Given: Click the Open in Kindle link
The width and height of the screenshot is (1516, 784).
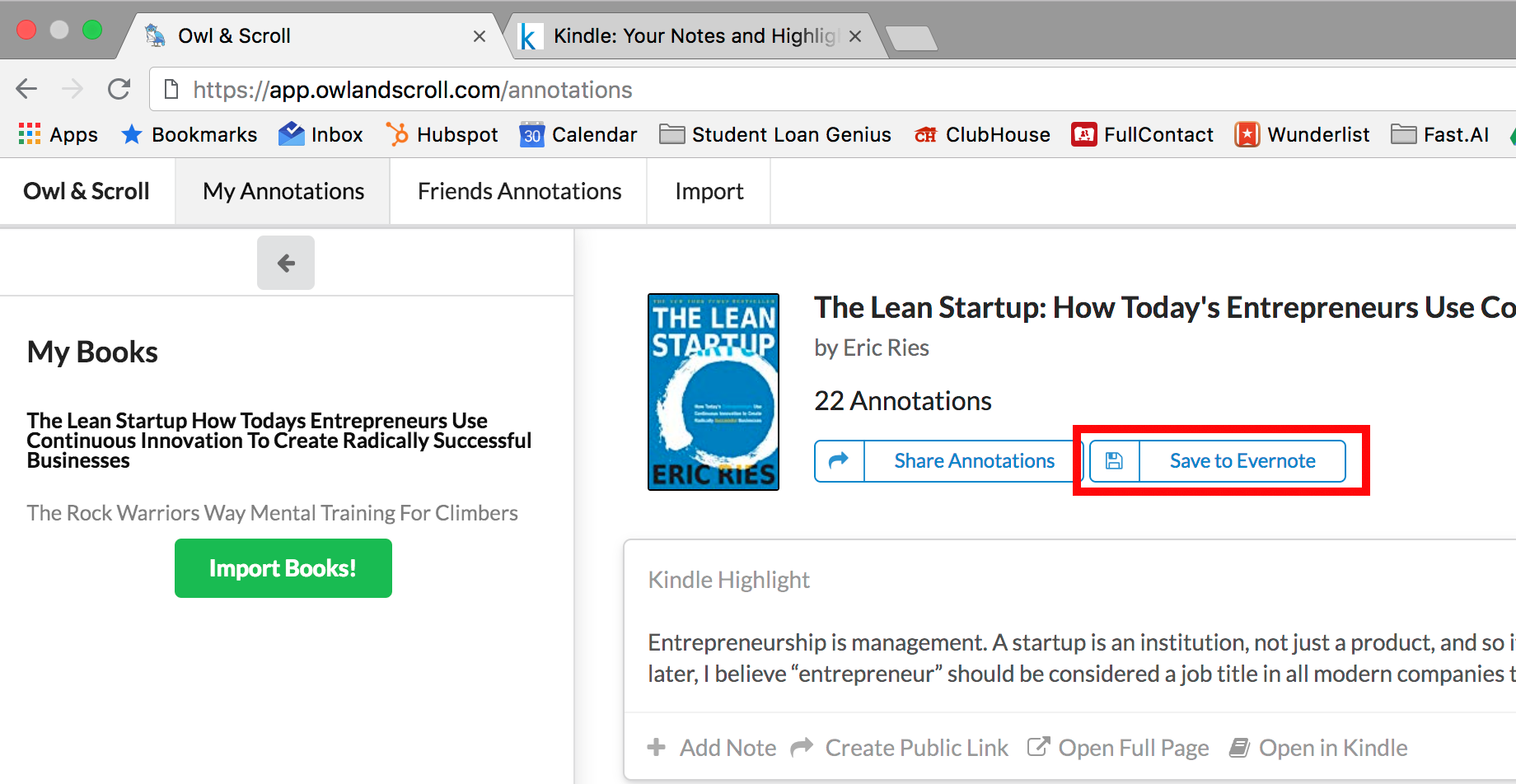Looking at the screenshot, I should click(x=1333, y=748).
